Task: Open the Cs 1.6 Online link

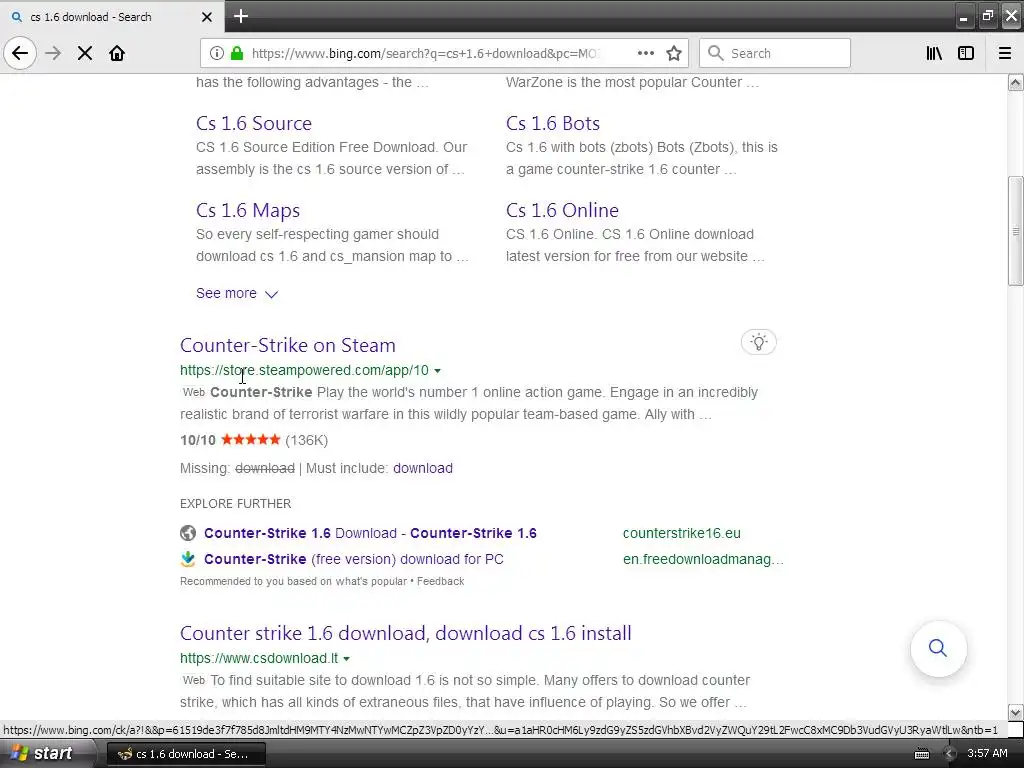Action: pos(562,210)
